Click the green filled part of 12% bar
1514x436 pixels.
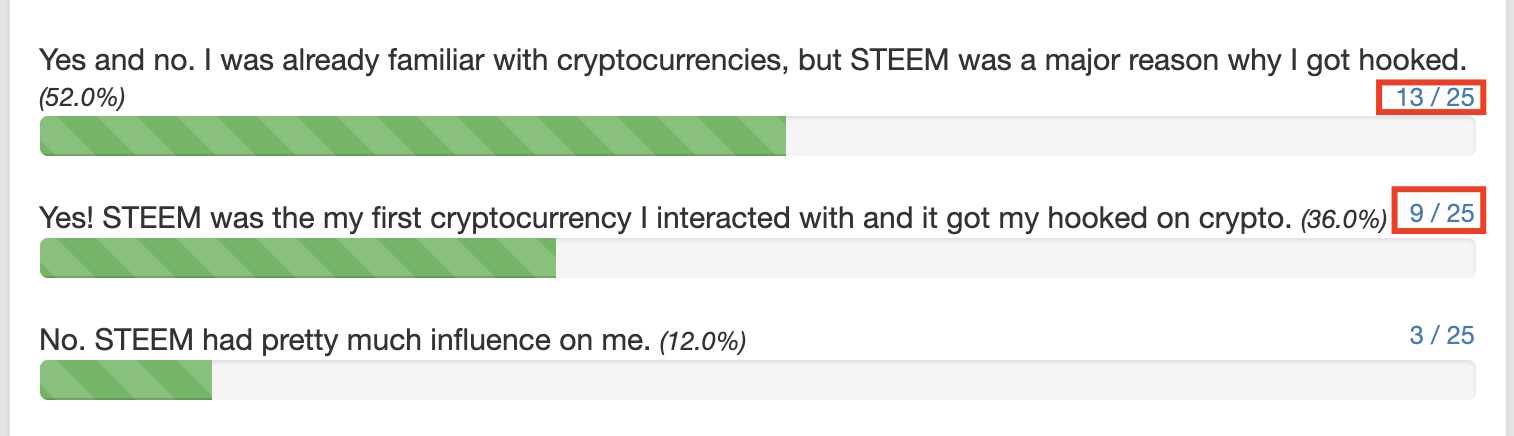pyautogui.click(x=126, y=380)
